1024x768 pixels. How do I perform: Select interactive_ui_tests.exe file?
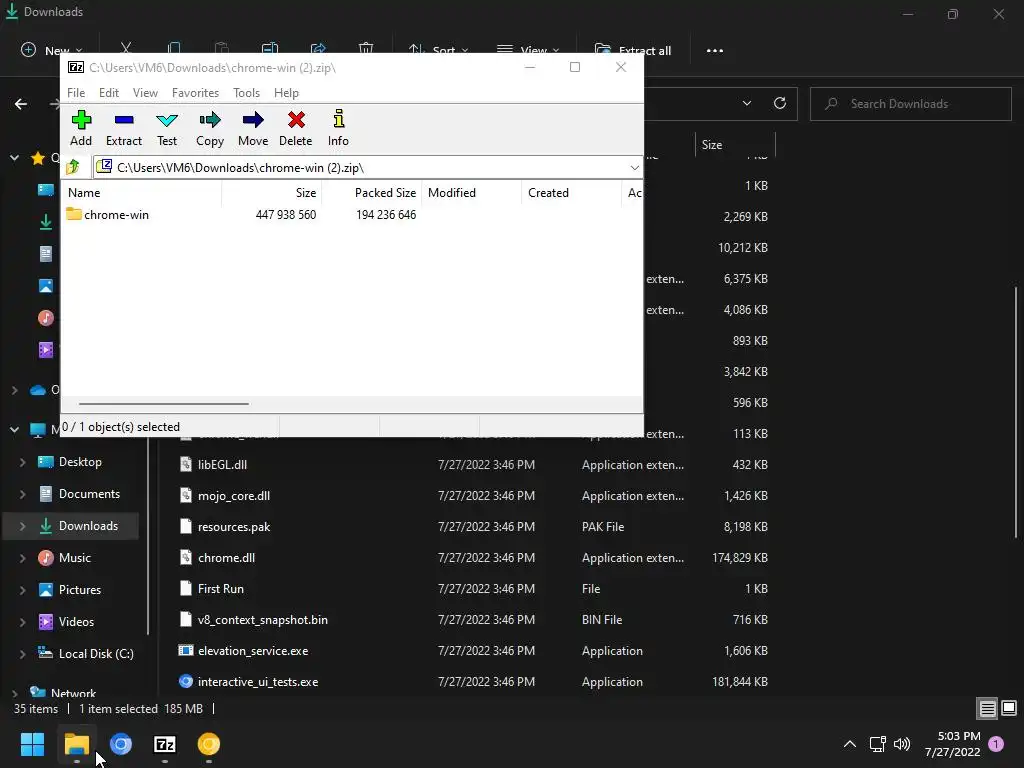click(x=258, y=682)
